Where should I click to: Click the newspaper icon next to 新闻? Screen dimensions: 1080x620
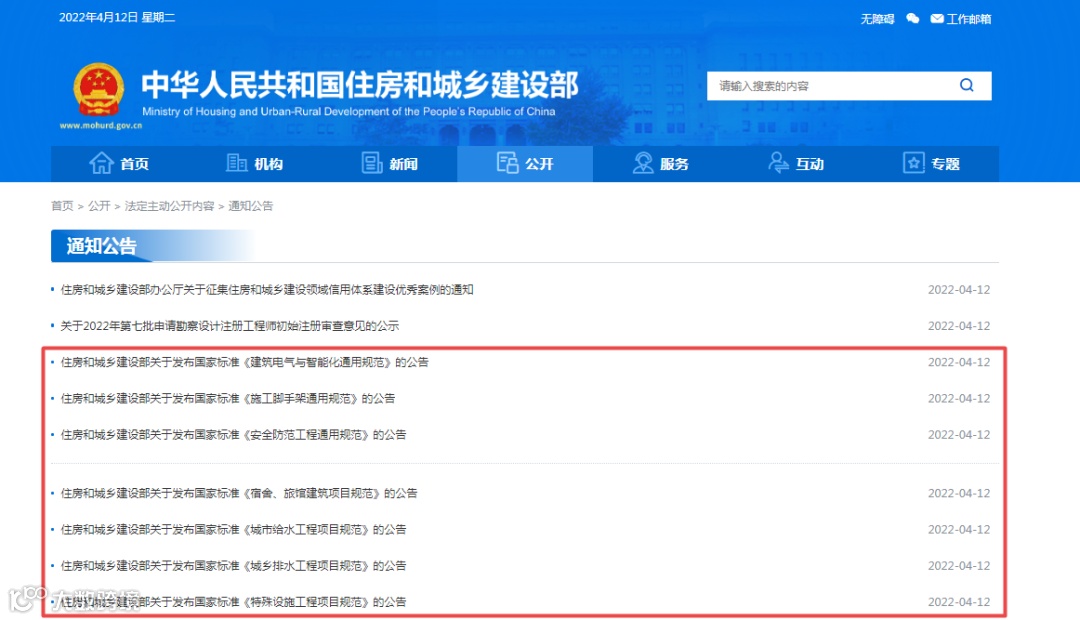372,163
